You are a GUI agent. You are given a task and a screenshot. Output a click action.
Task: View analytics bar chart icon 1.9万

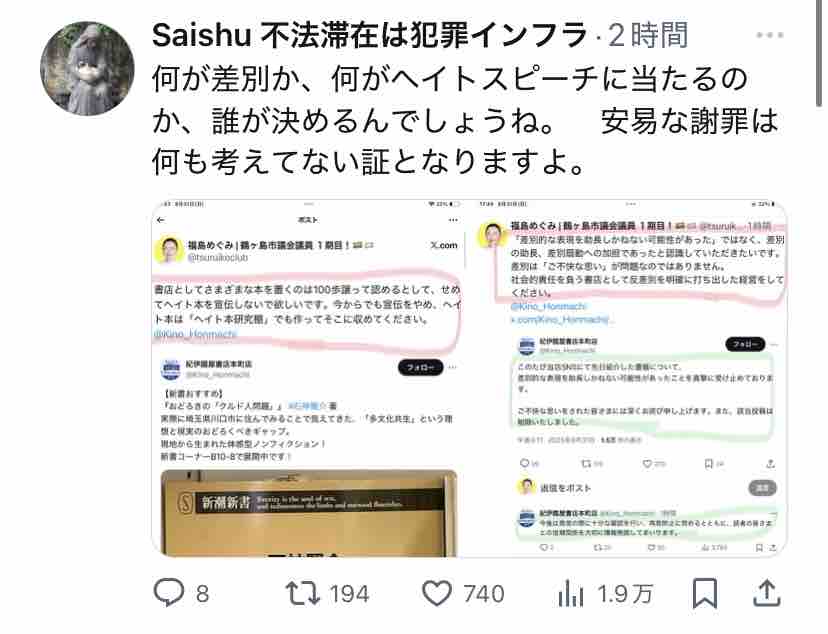571,593
